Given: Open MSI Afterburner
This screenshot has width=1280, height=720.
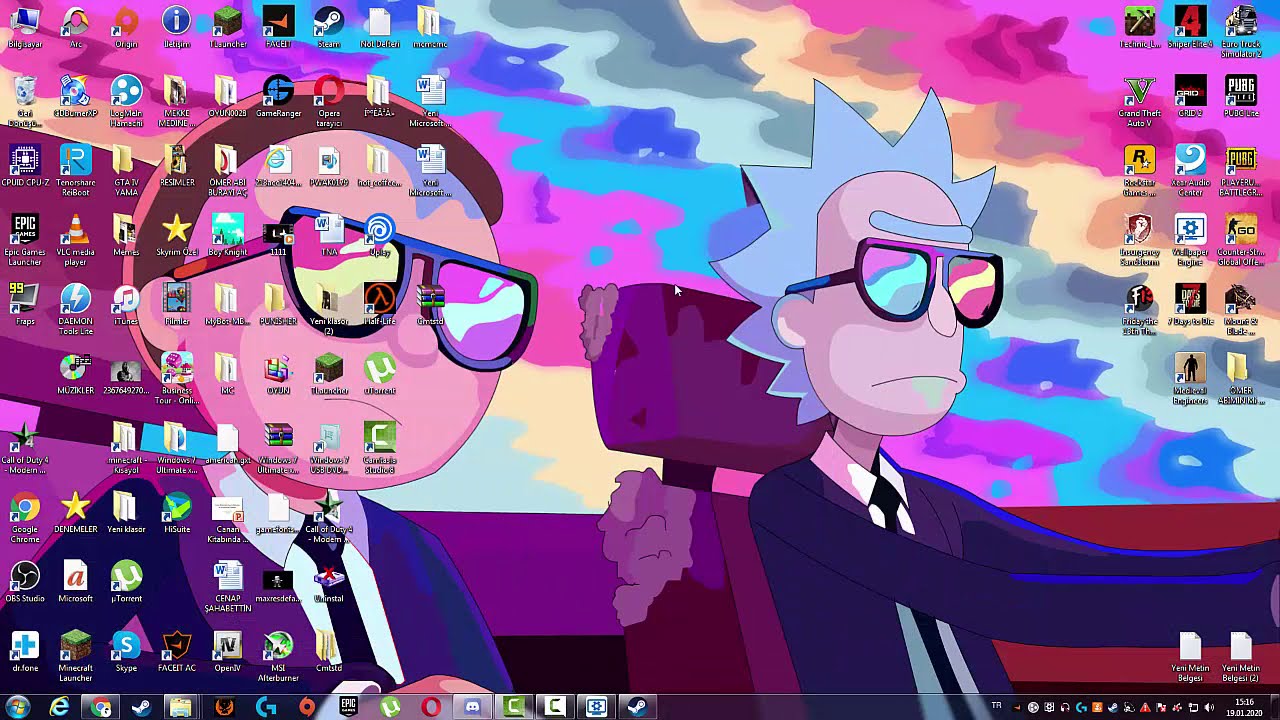Looking at the screenshot, I should pos(278,655).
